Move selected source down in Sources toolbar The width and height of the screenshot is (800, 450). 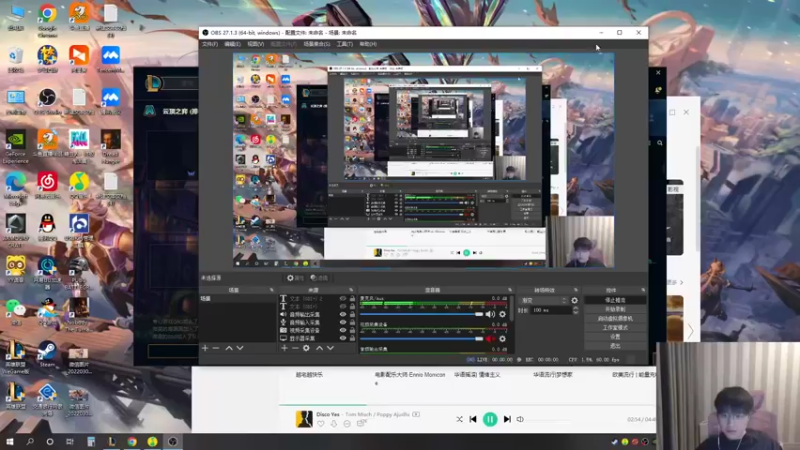[331, 348]
